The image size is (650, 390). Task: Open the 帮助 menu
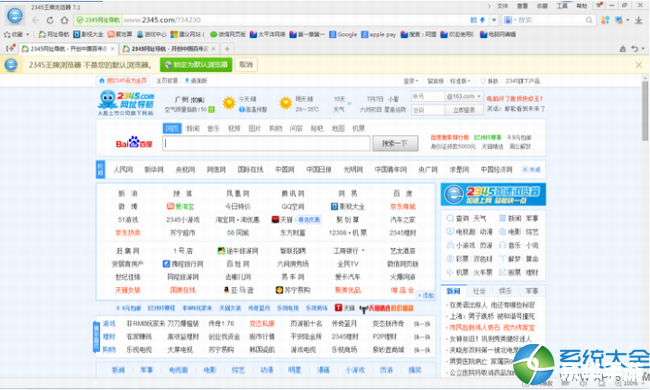(x=582, y=6)
